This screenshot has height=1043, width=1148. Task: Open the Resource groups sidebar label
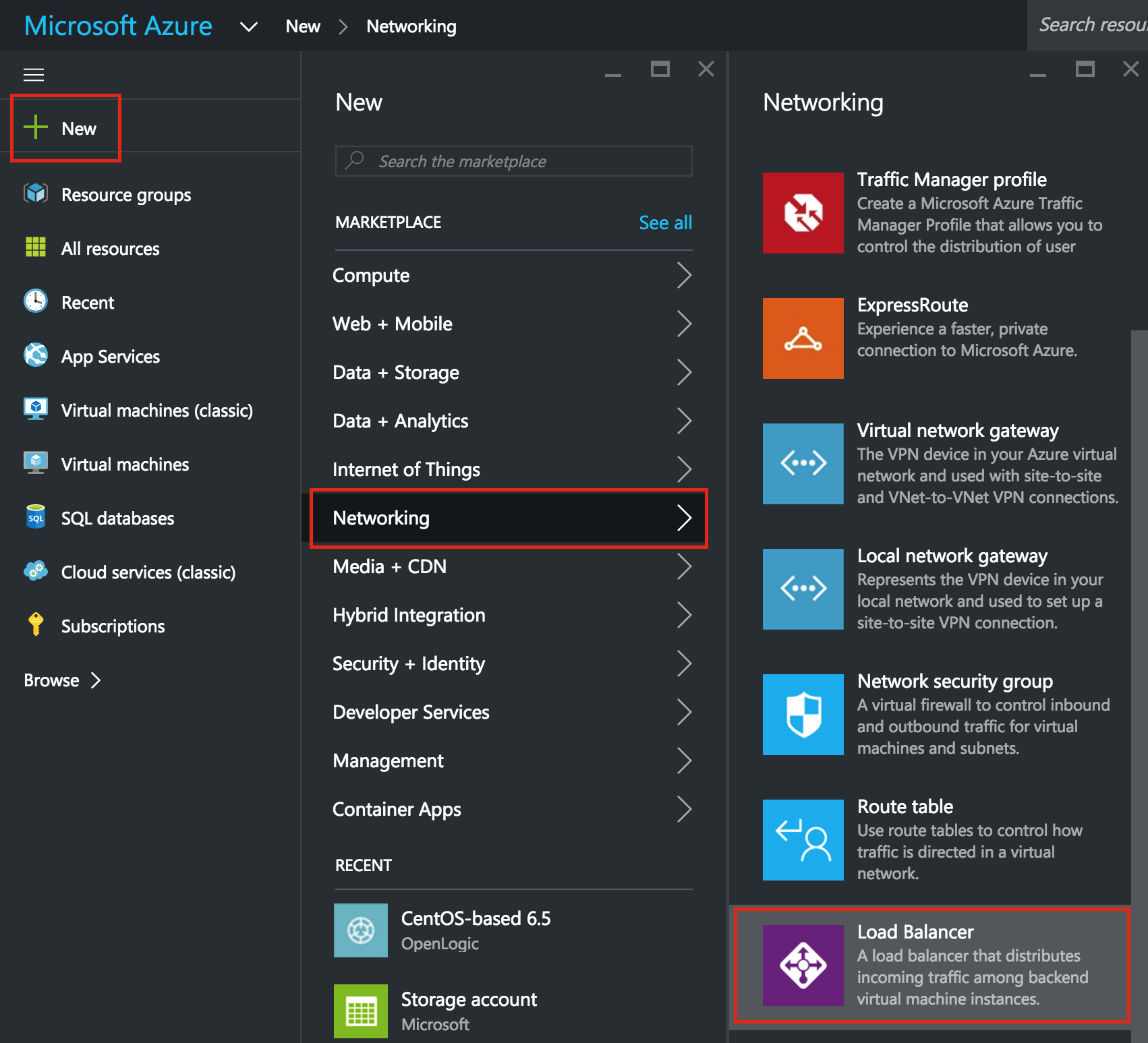pos(126,195)
